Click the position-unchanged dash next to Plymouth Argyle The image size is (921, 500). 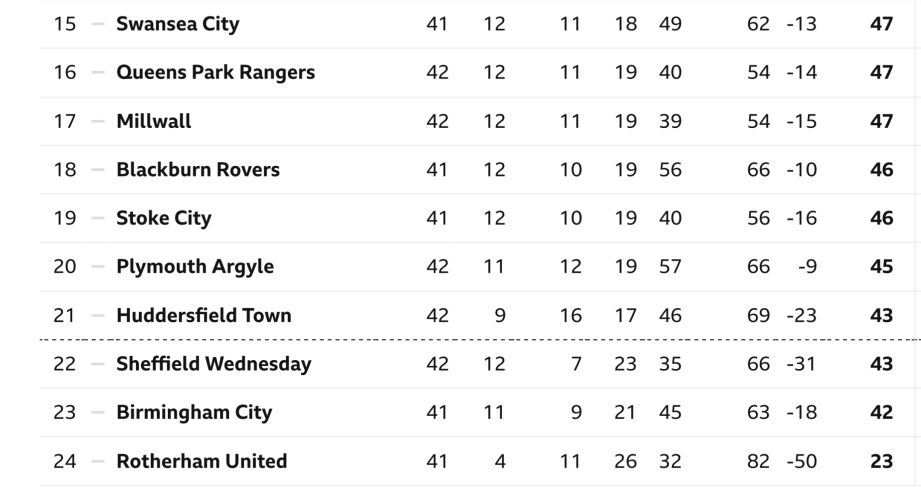pos(96,267)
